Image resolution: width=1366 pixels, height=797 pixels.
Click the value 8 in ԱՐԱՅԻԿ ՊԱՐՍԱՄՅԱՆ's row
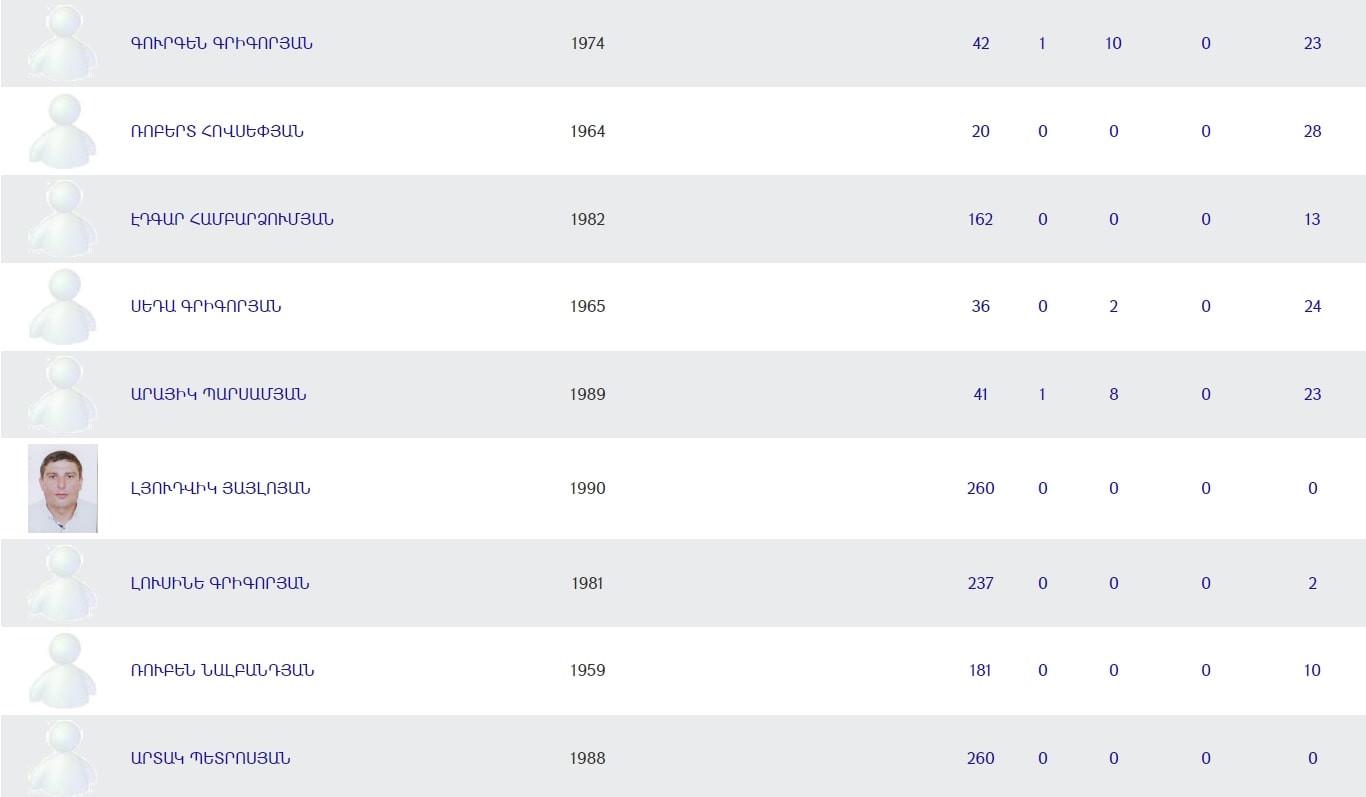pos(1113,394)
